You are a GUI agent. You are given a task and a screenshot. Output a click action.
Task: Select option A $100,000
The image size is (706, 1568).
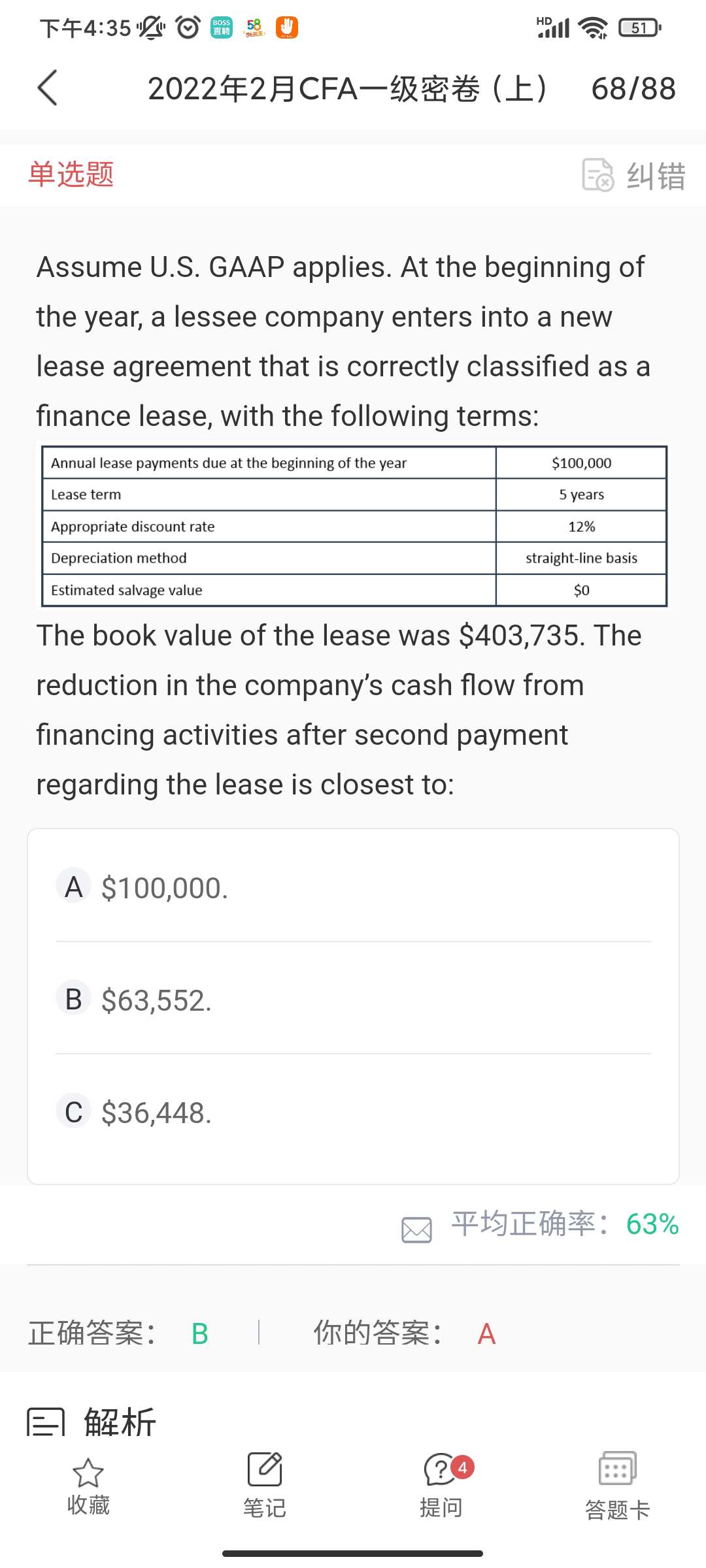pos(163,887)
